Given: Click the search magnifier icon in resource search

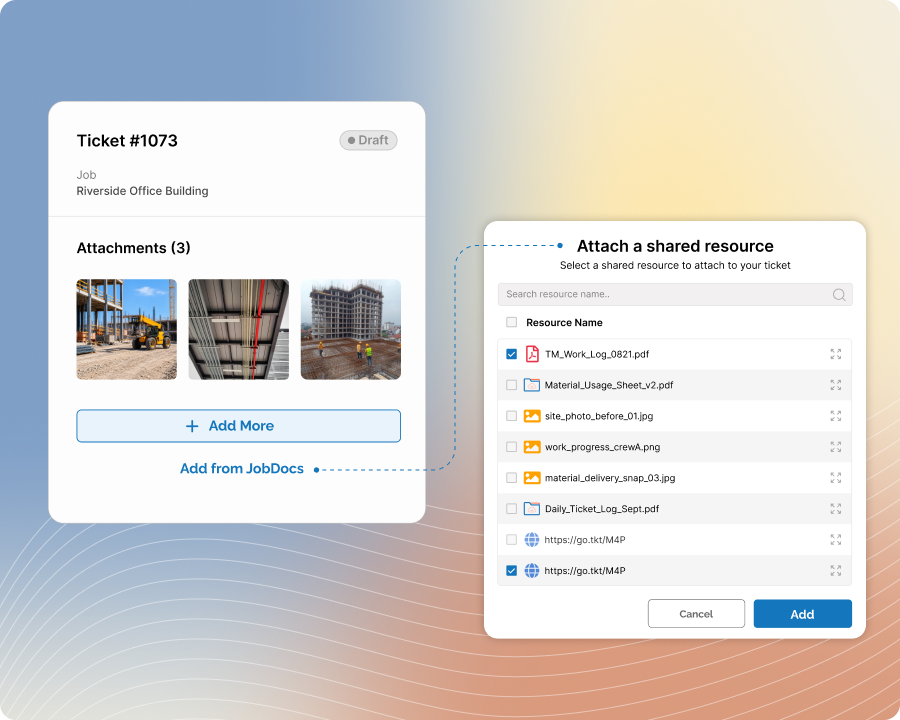Looking at the screenshot, I should pyautogui.click(x=839, y=295).
